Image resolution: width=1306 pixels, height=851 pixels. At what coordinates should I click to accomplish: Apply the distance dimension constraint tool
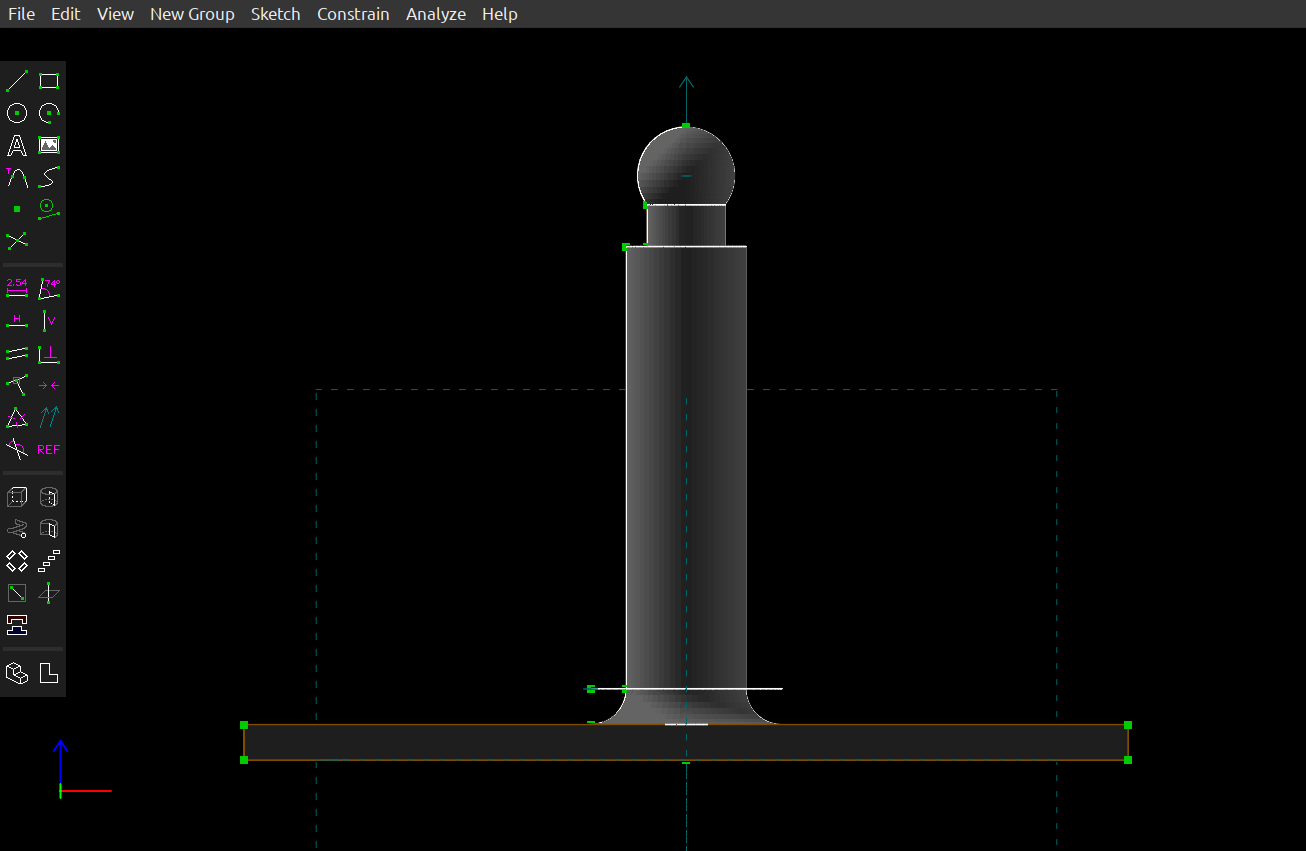pyautogui.click(x=17, y=289)
